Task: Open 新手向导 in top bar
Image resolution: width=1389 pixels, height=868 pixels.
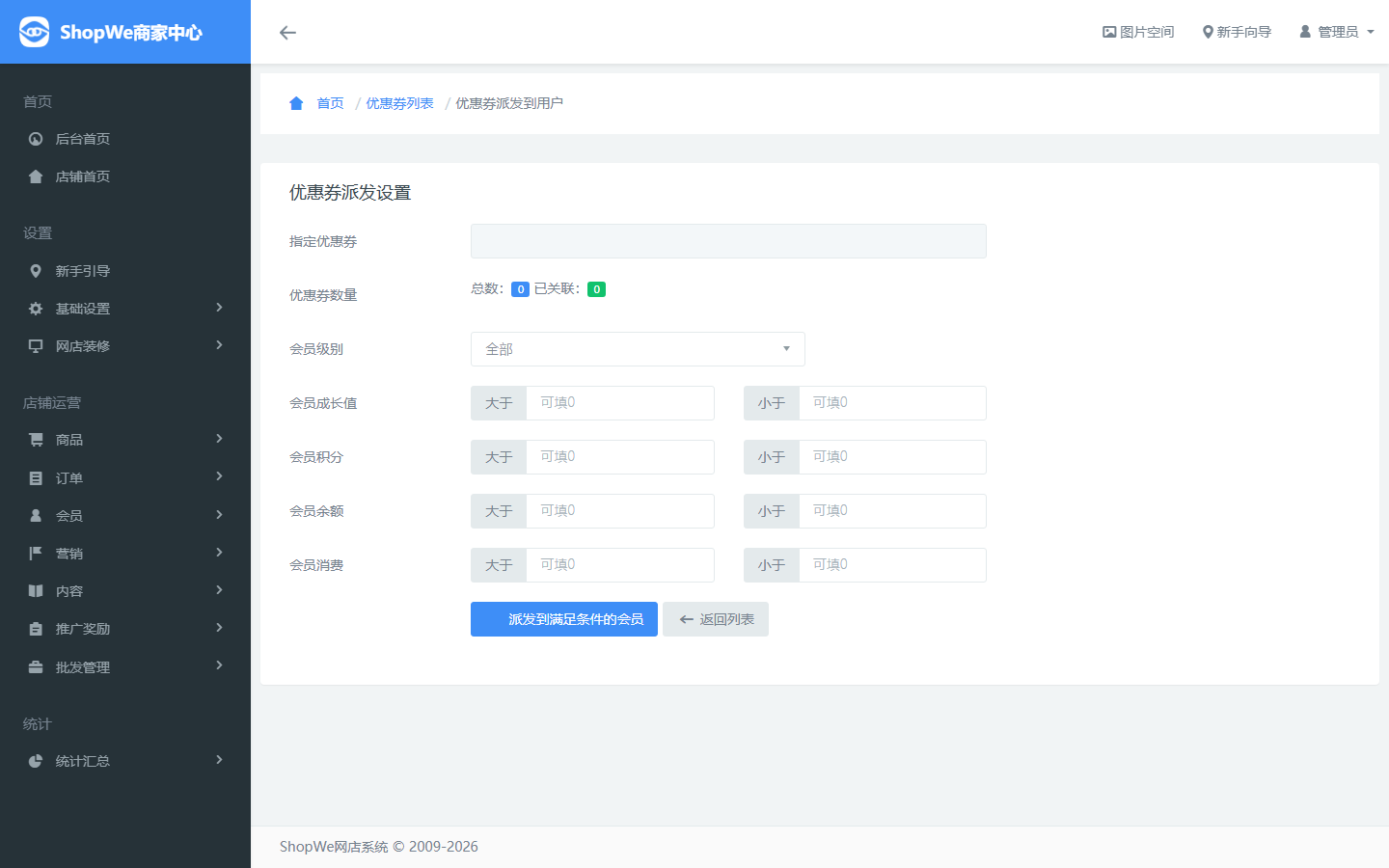Action: point(1237,32)
